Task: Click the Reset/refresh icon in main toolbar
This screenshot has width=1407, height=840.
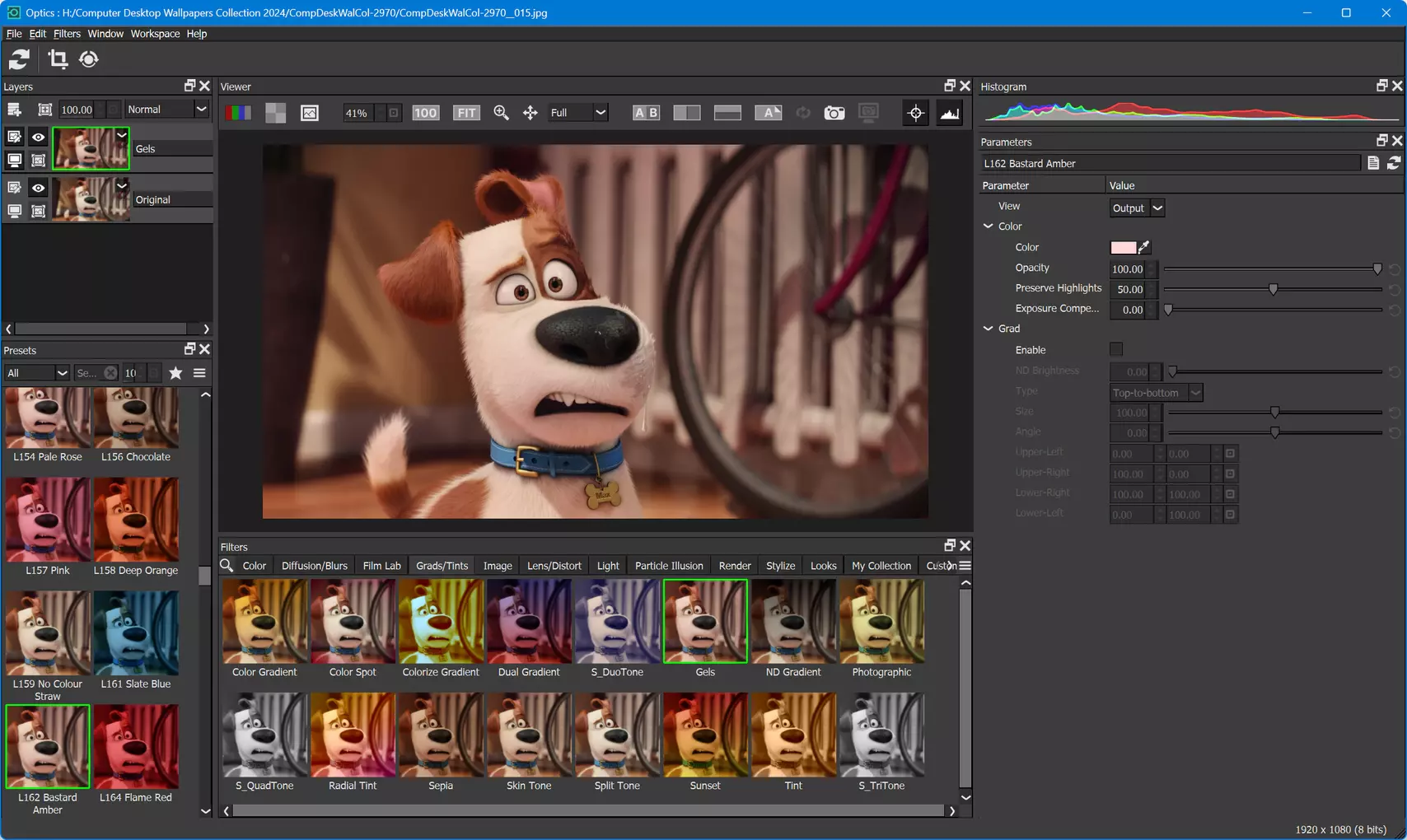Action: point(19,59)
